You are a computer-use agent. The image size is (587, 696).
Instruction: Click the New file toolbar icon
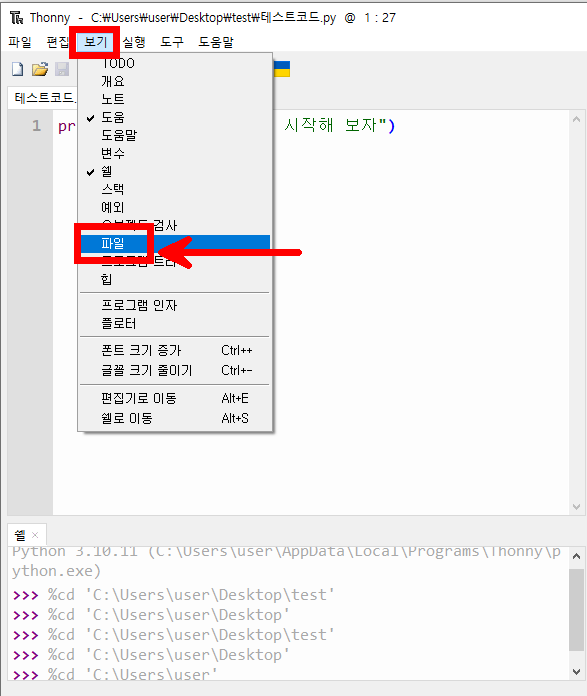point(17,69)
